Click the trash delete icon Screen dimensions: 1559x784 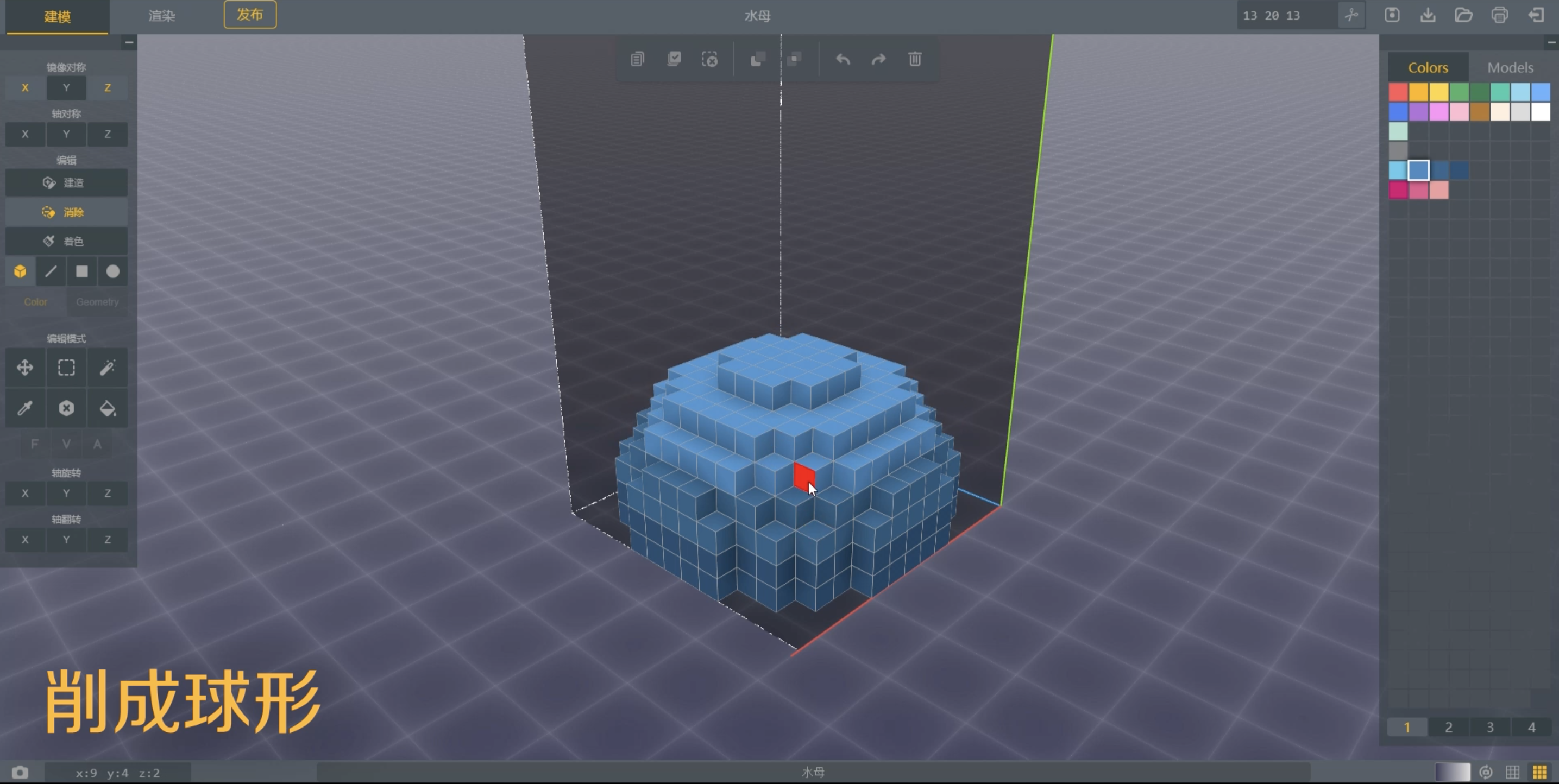(915, 59)
